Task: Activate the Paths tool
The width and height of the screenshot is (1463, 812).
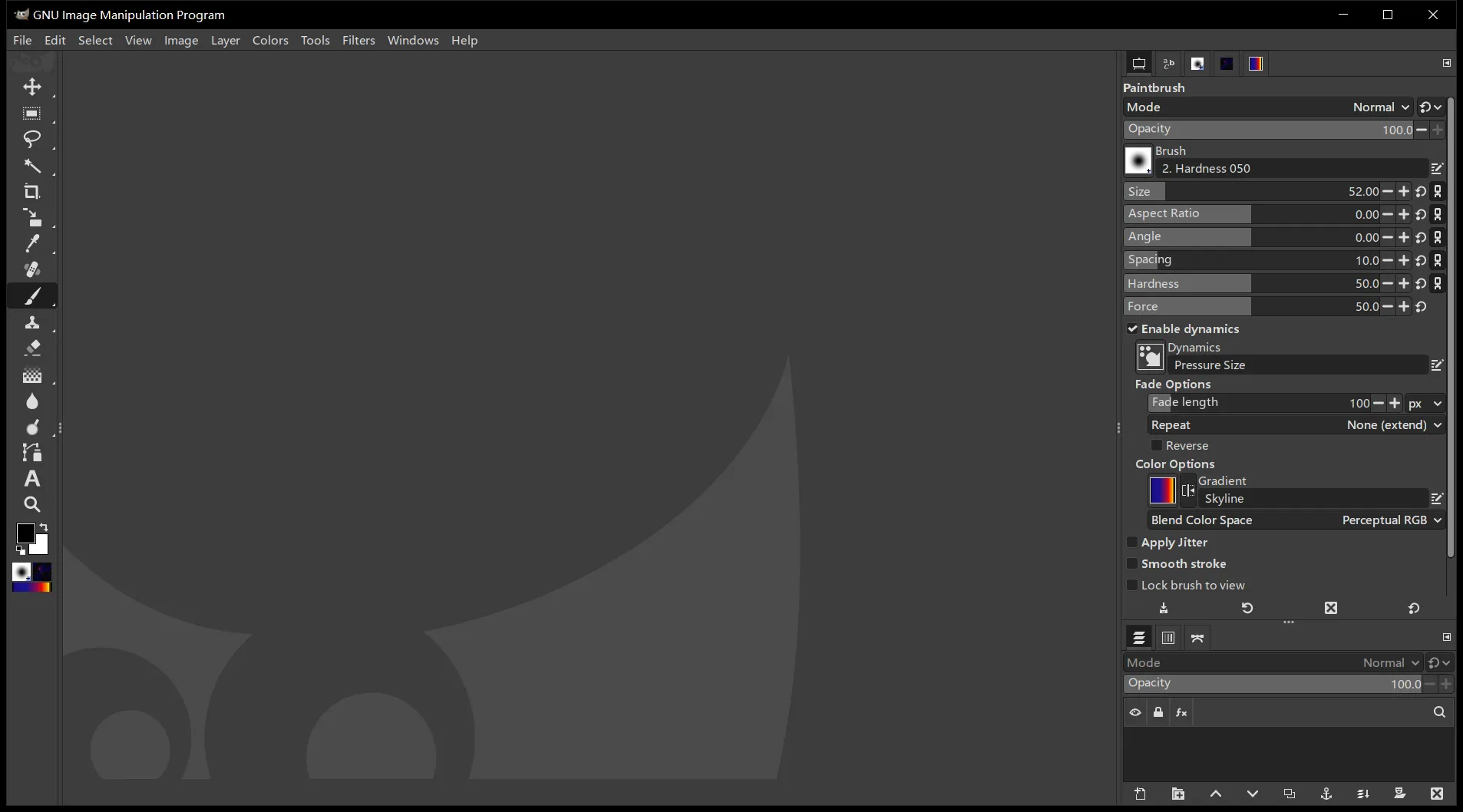Action: [x=32, y=453]
